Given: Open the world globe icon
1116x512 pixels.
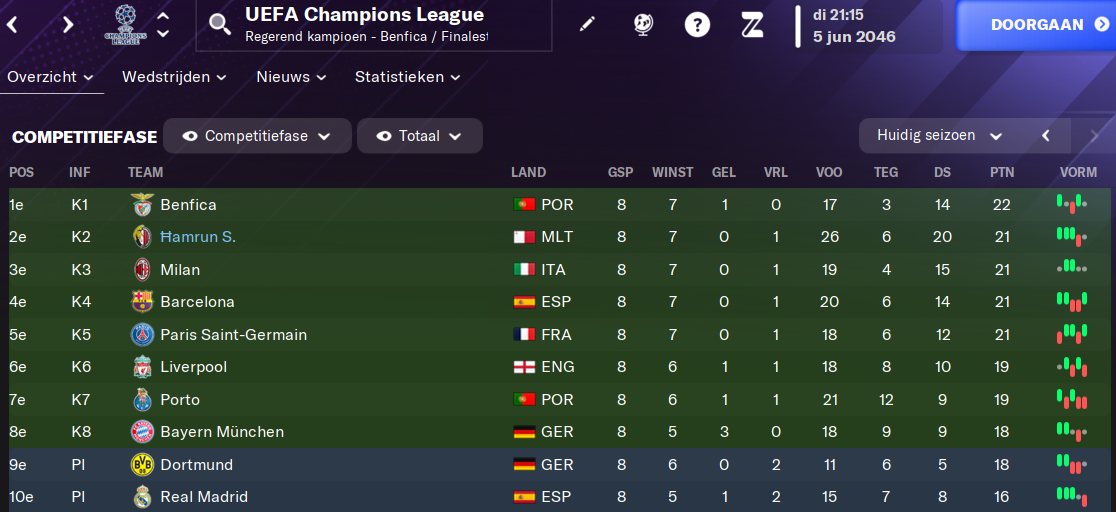Looking at the screenshot, I should [644, 25].
